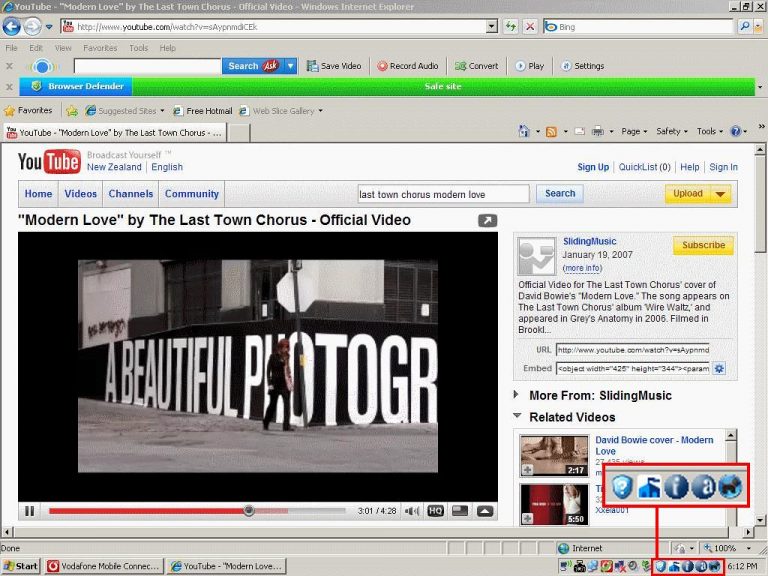Click the Read Mail envelope icon

pyautogui.click(x=579, y=131)
